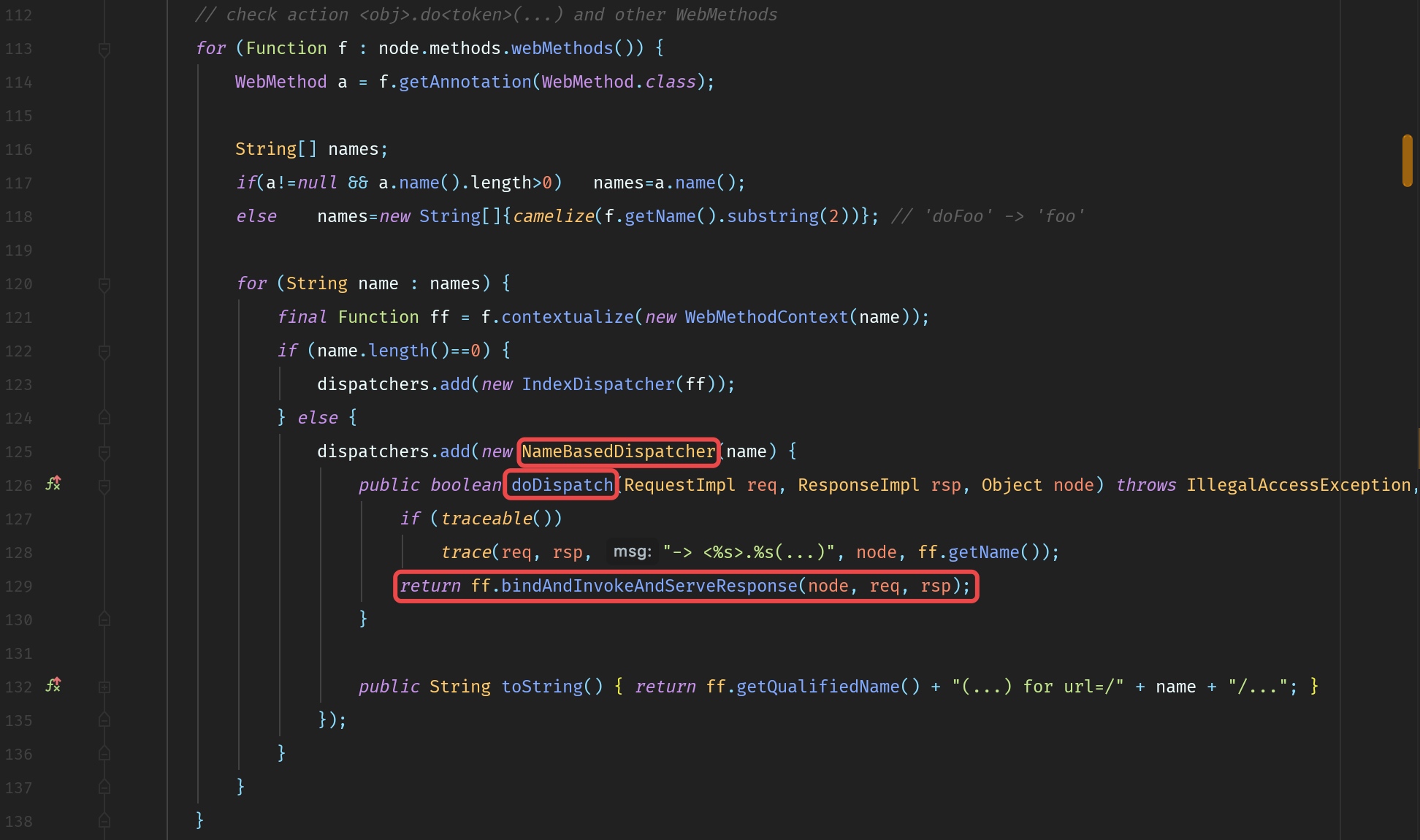Viewport: 1420px width, 840px height.
Task: Click the IndexDispatcher class reference
Action: (598, 385)
